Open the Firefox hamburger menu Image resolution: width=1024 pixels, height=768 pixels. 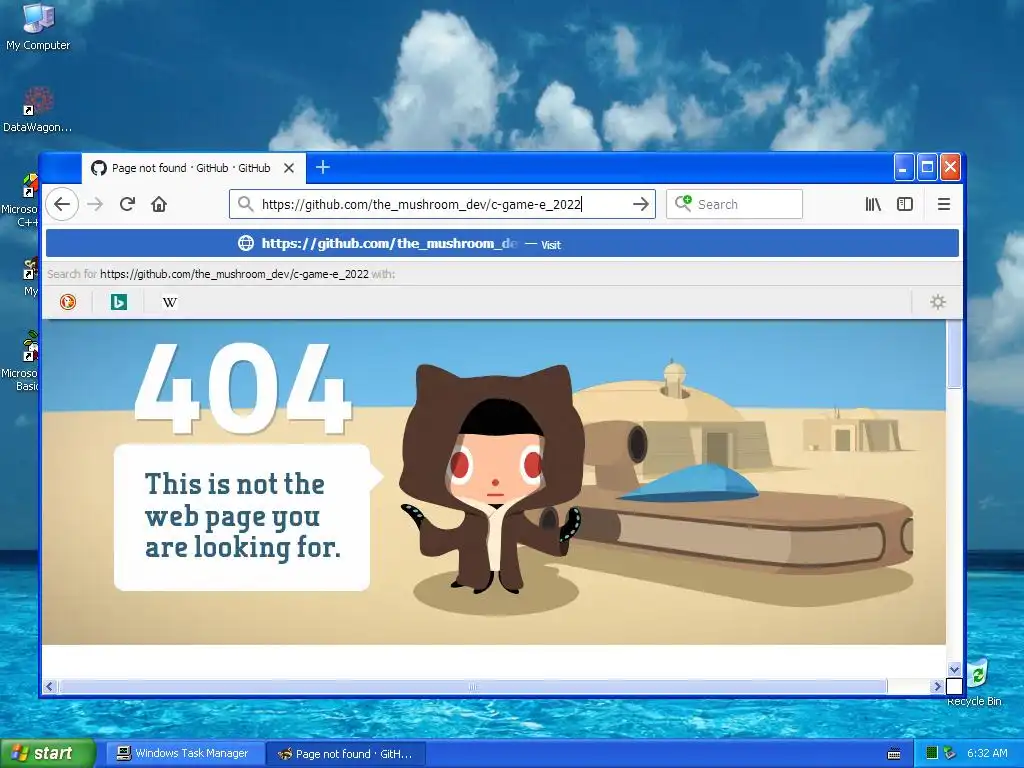pos(944,204)
